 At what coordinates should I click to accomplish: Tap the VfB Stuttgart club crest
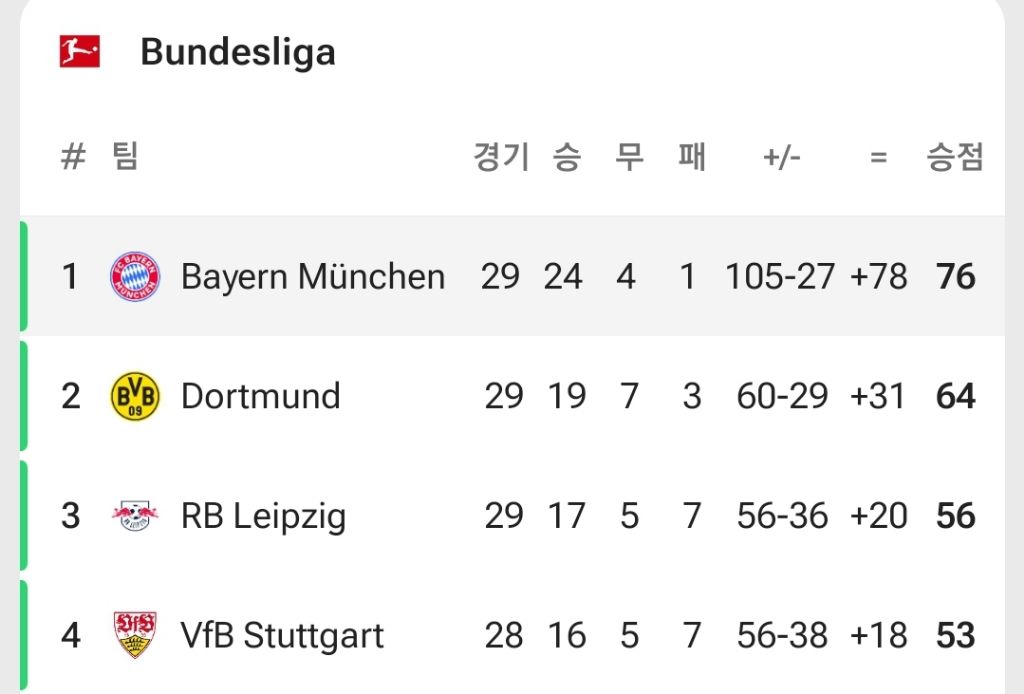pos(134,635)
